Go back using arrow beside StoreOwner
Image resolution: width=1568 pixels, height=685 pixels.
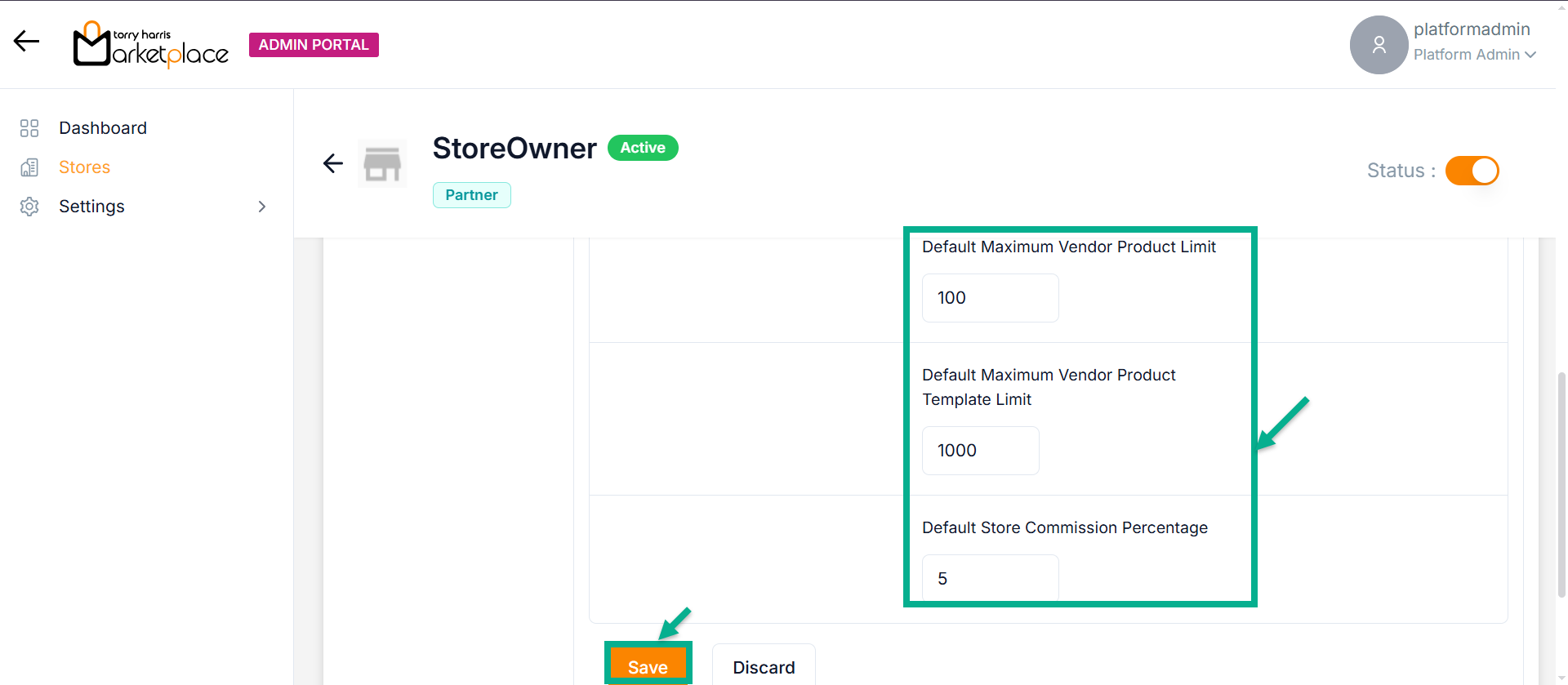[x=333, y=163]
